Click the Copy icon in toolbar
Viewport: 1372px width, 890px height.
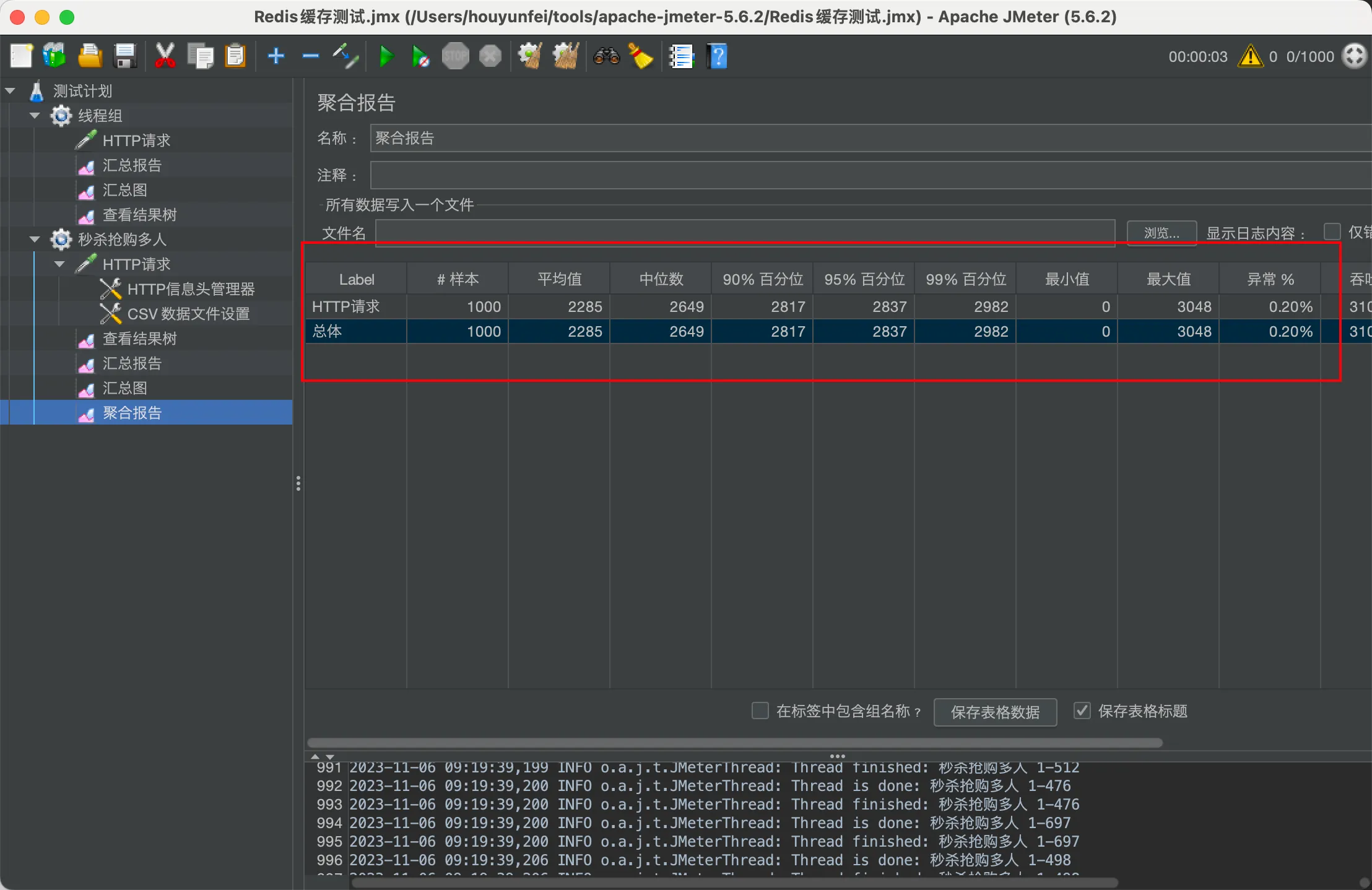(x=201, y=56)
